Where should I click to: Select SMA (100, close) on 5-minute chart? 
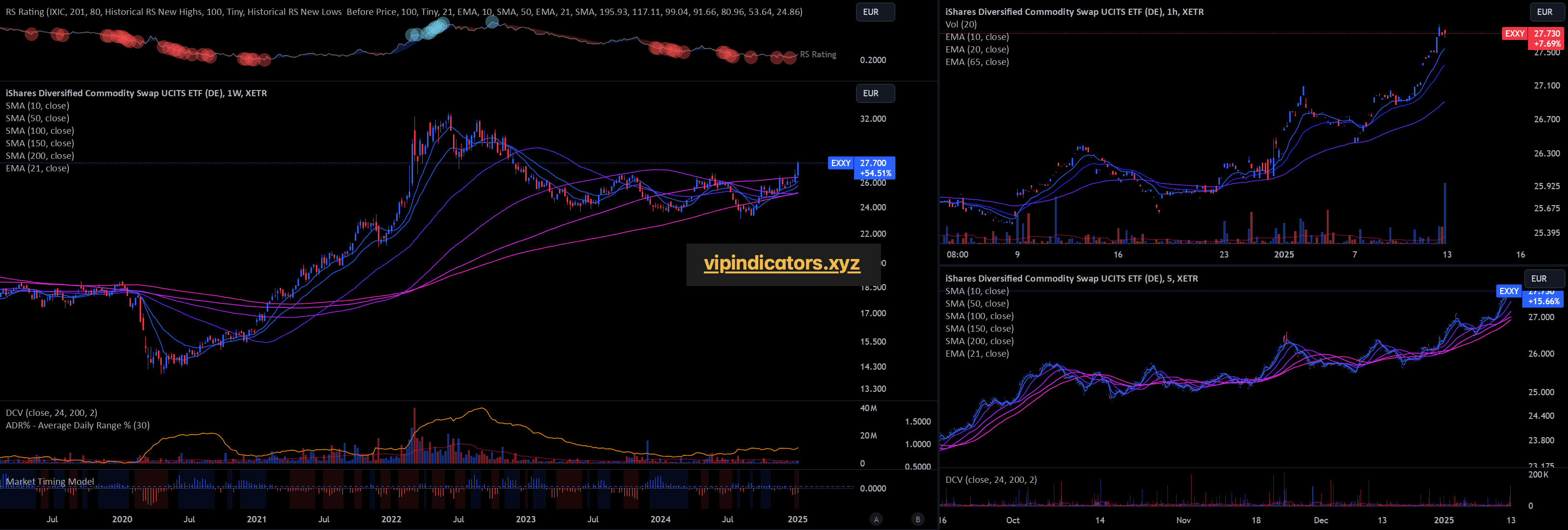point(979,316)
